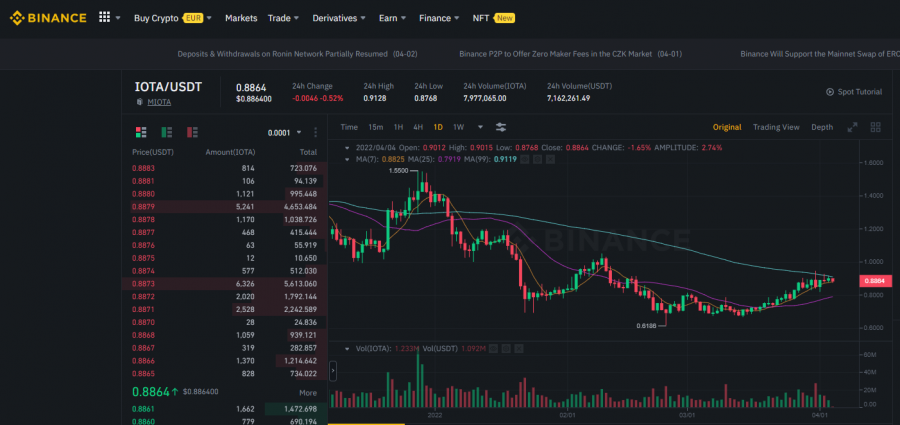Open the Markets page
The width and height of the screenshot is (900, 425).
point(241,18)
